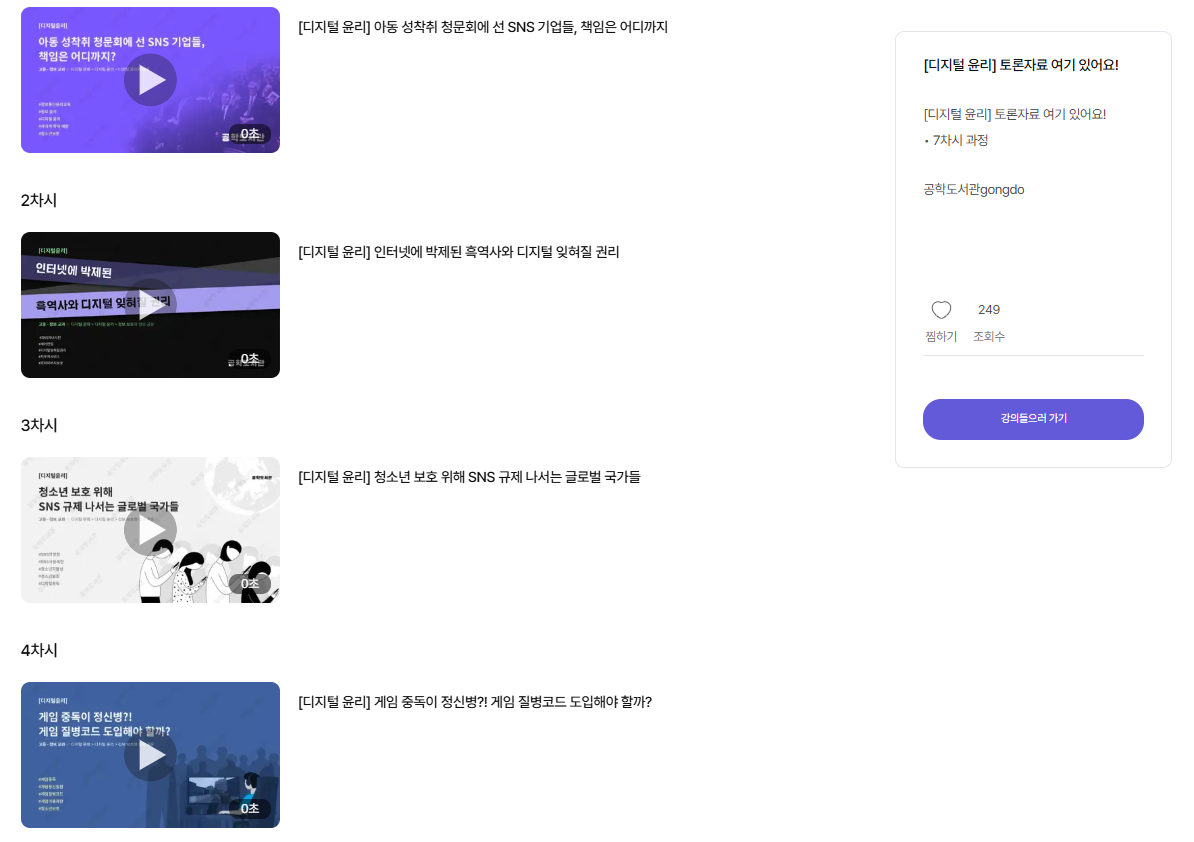Open the 인터넷에 박제된 흑역사 lesson title link

tap(458, 252)
